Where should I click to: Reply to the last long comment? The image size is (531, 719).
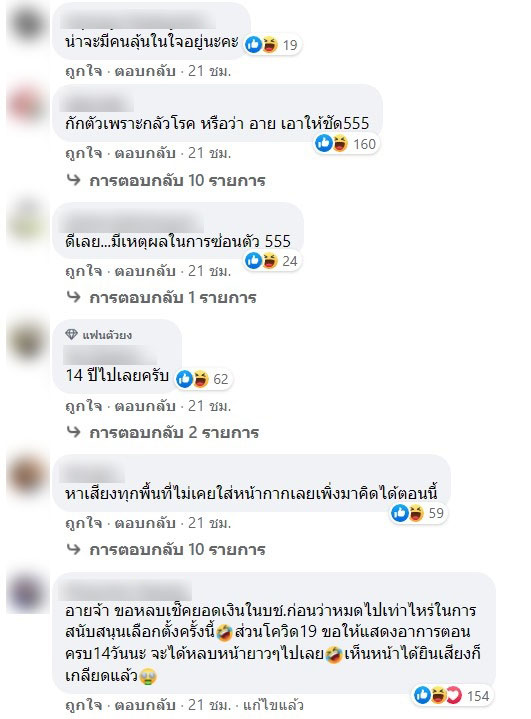click(145, 705)
